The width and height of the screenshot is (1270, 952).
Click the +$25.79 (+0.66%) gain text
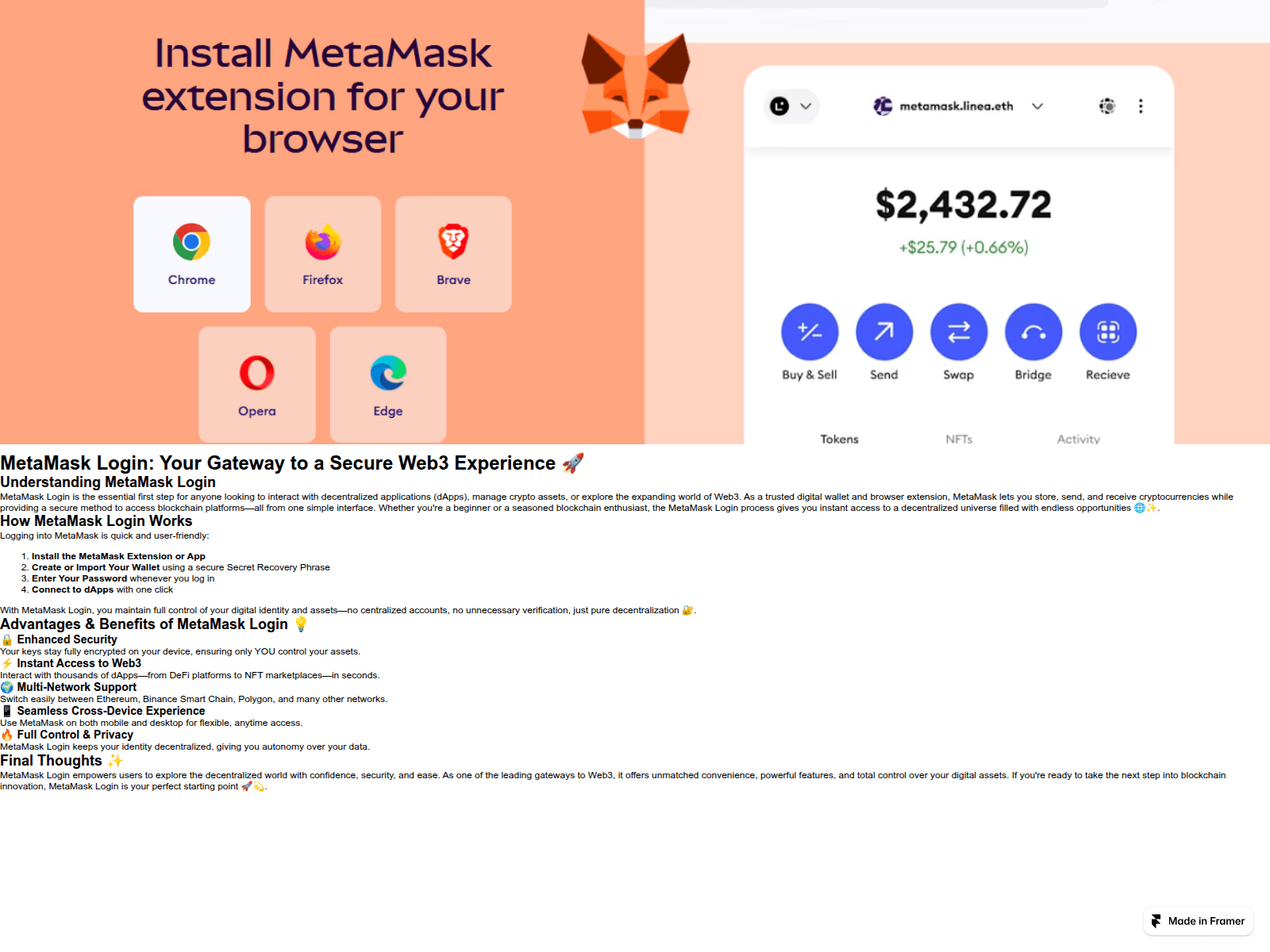(x=964, y=248)
